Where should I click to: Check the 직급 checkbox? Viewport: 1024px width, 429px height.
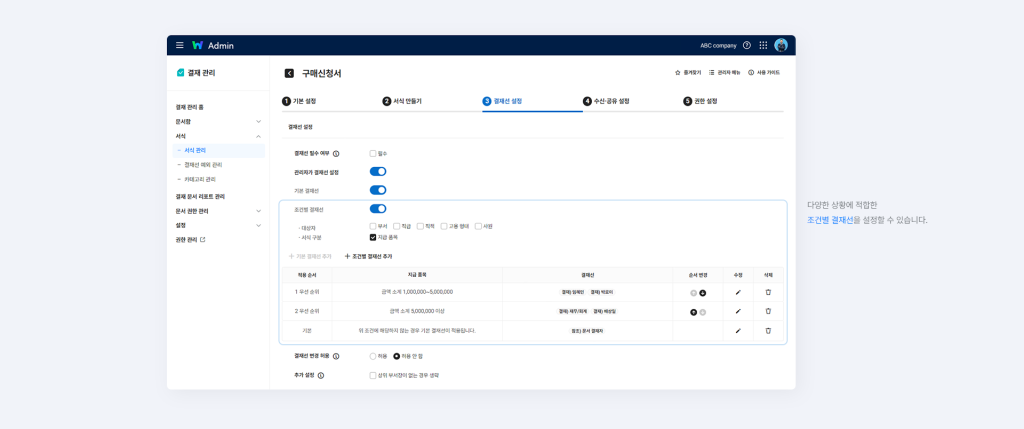click(x=396, y=227)
